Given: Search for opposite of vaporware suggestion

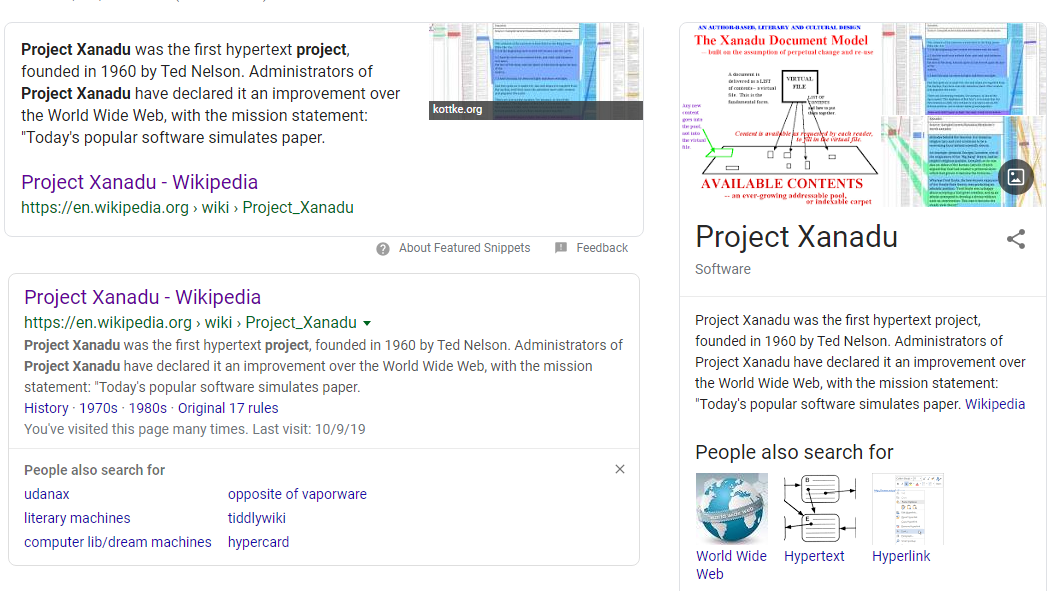Looking at the screenshot, I should [x=297, y=494].
